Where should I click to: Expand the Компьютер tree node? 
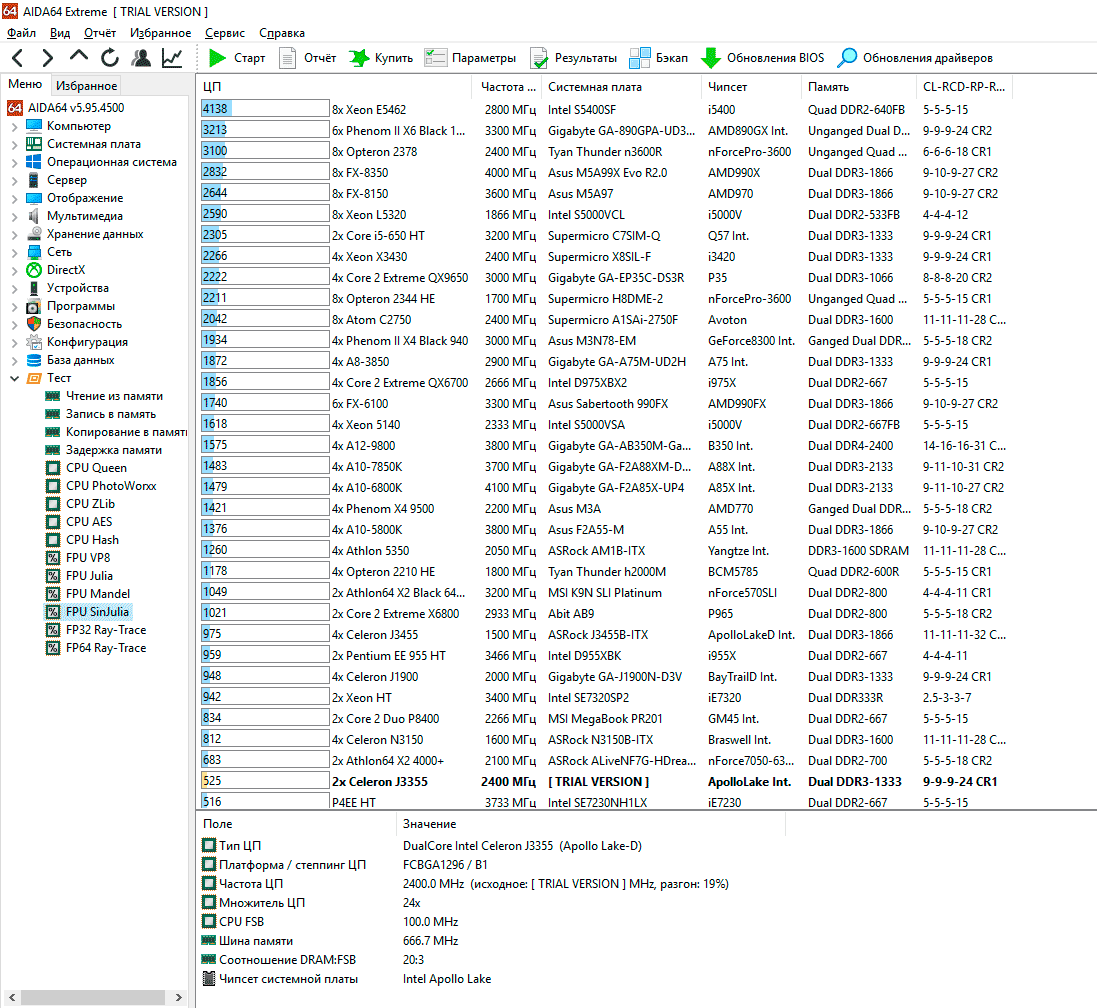click(14, 126)
